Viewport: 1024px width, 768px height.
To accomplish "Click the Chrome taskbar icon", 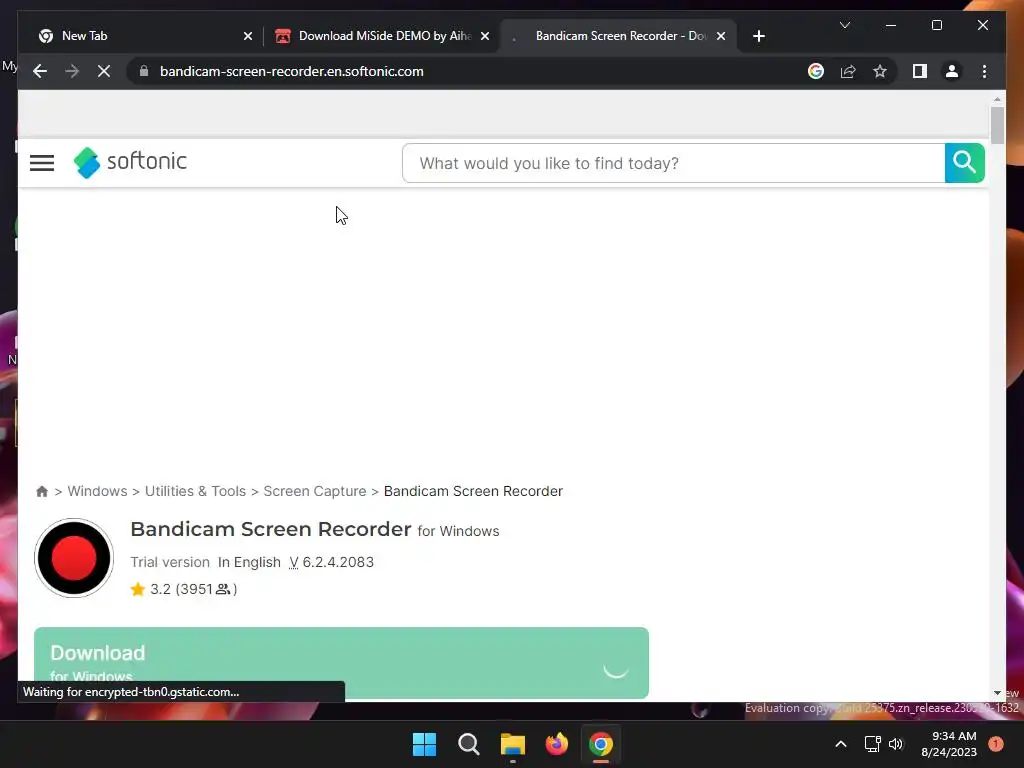I will click(601, 744).
